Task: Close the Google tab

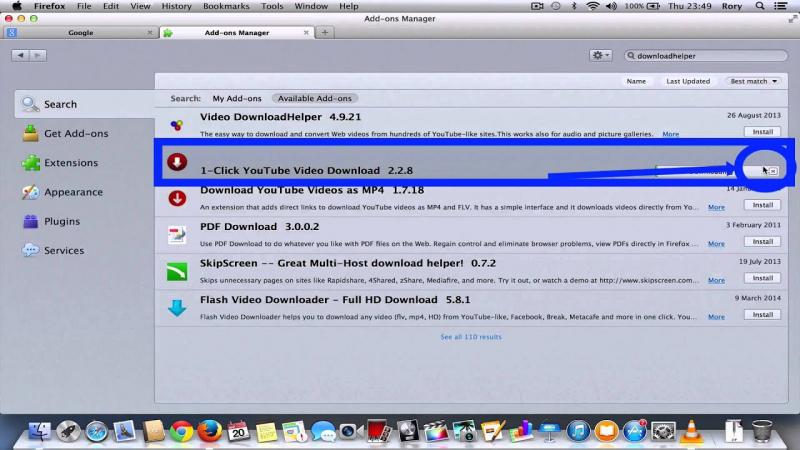Action: pyautogui.click(x=149, y=32)
